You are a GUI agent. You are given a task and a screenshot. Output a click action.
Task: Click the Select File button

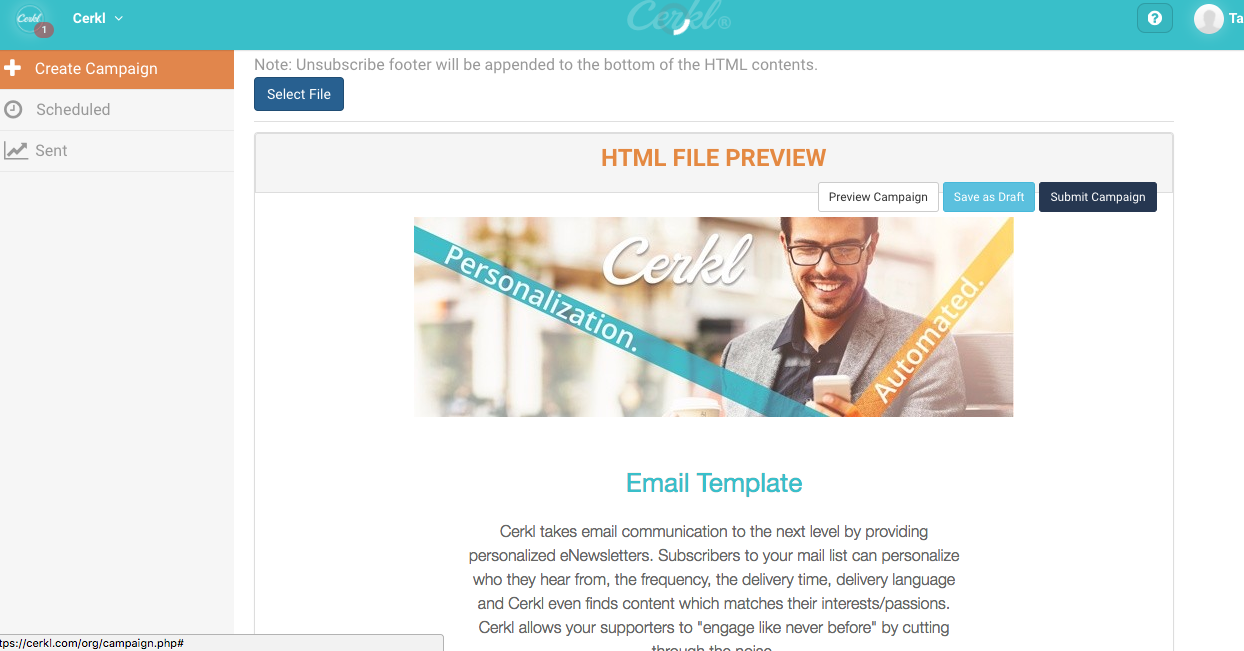(299, 94)
